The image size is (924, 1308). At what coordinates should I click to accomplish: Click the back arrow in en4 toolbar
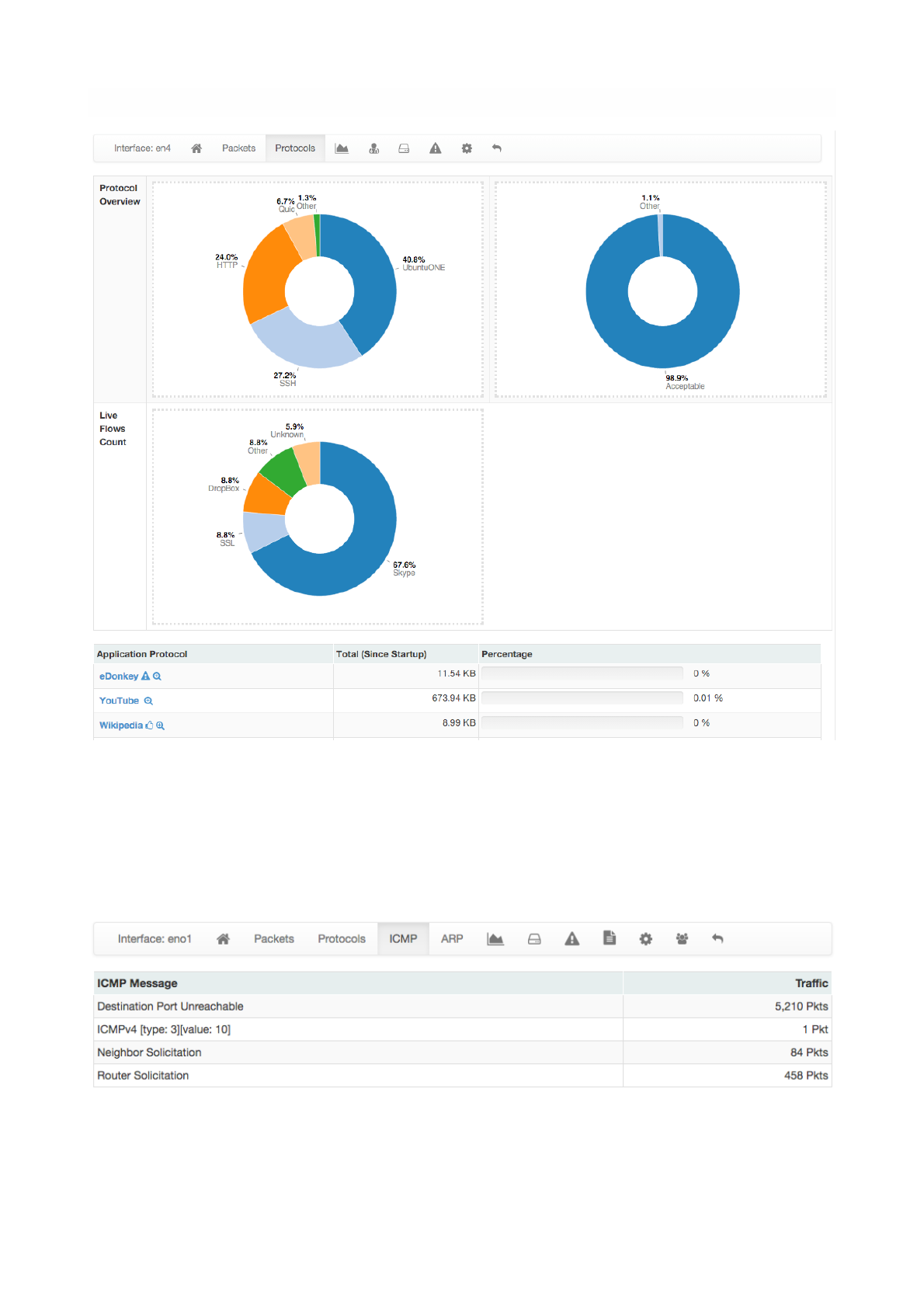497,148
